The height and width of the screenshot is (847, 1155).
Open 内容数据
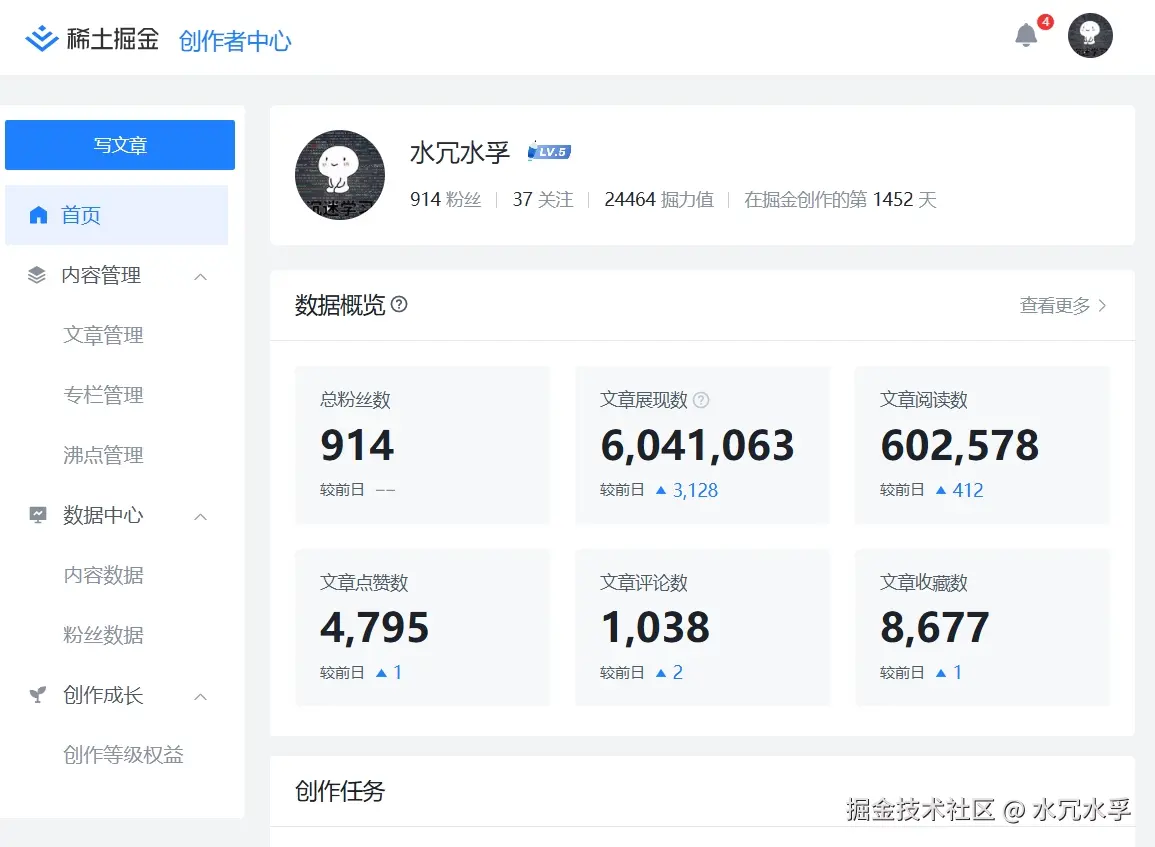coord(103,575)
